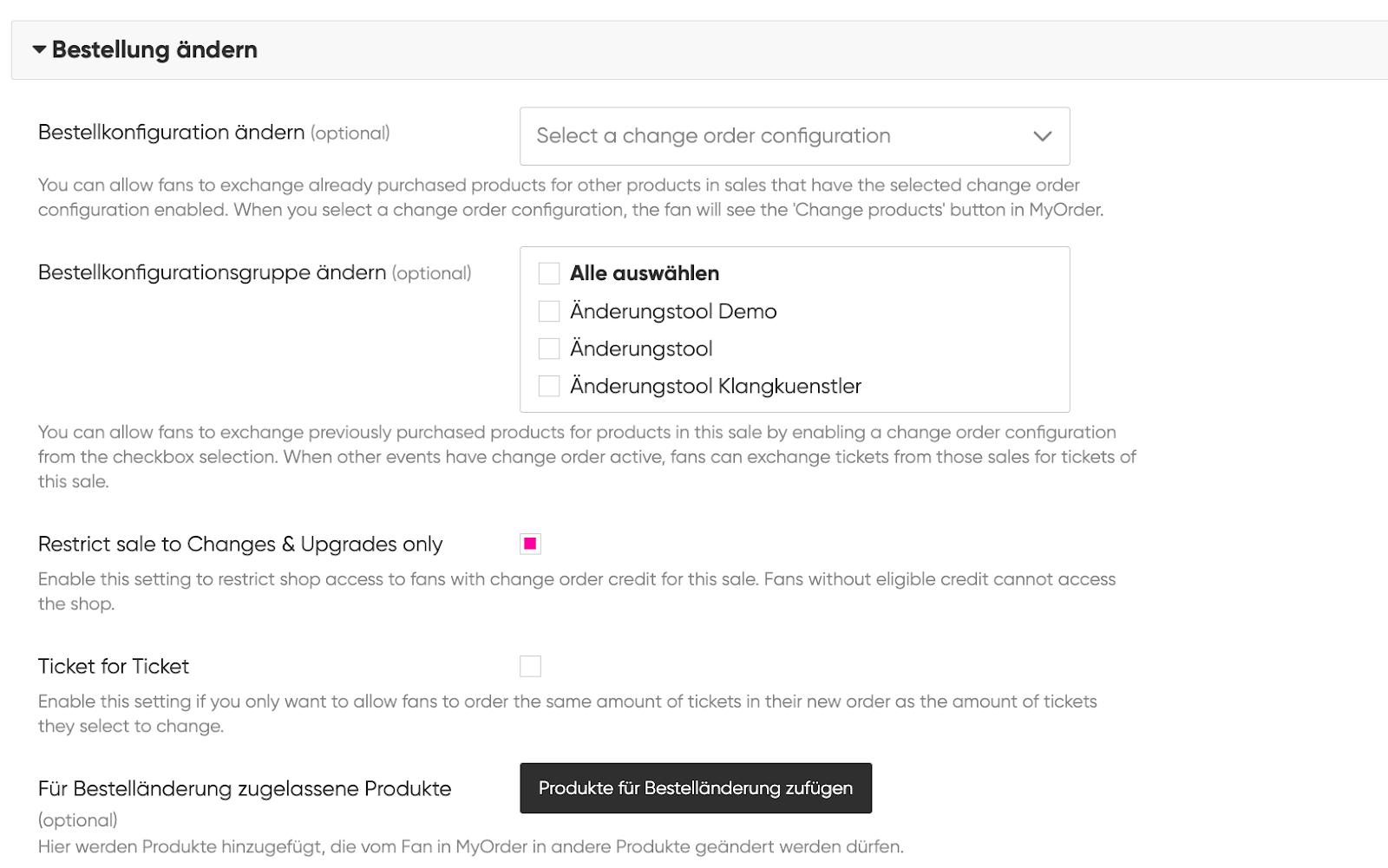Image resolution: width=1388 pixels, height=868 pixels.
Task: Collapse section via triangle beside Bestellung ändern
Action: coord(39,50)
